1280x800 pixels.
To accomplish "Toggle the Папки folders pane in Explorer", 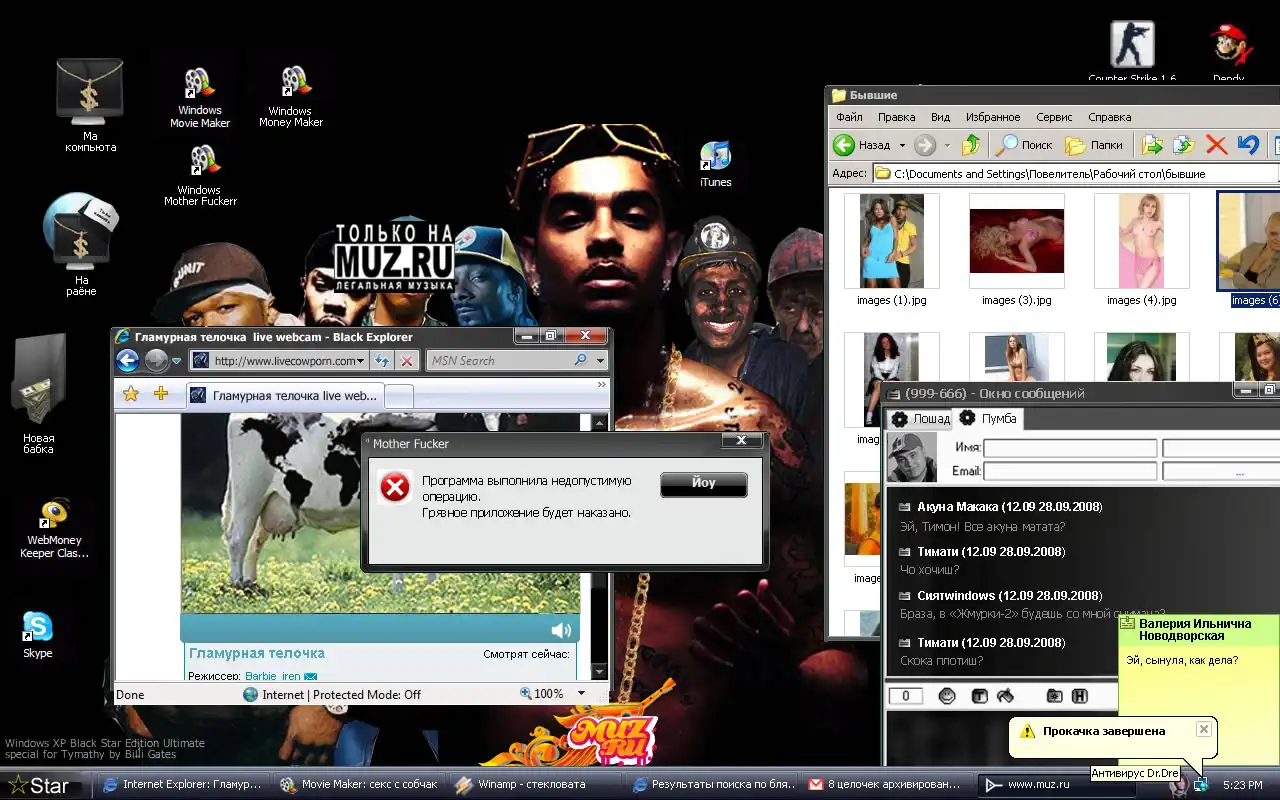I will tap(1094, 145).
